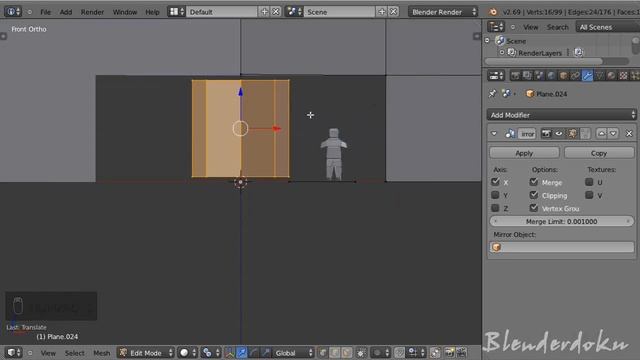Enable the V textures checkbox

tap(589, 195)
